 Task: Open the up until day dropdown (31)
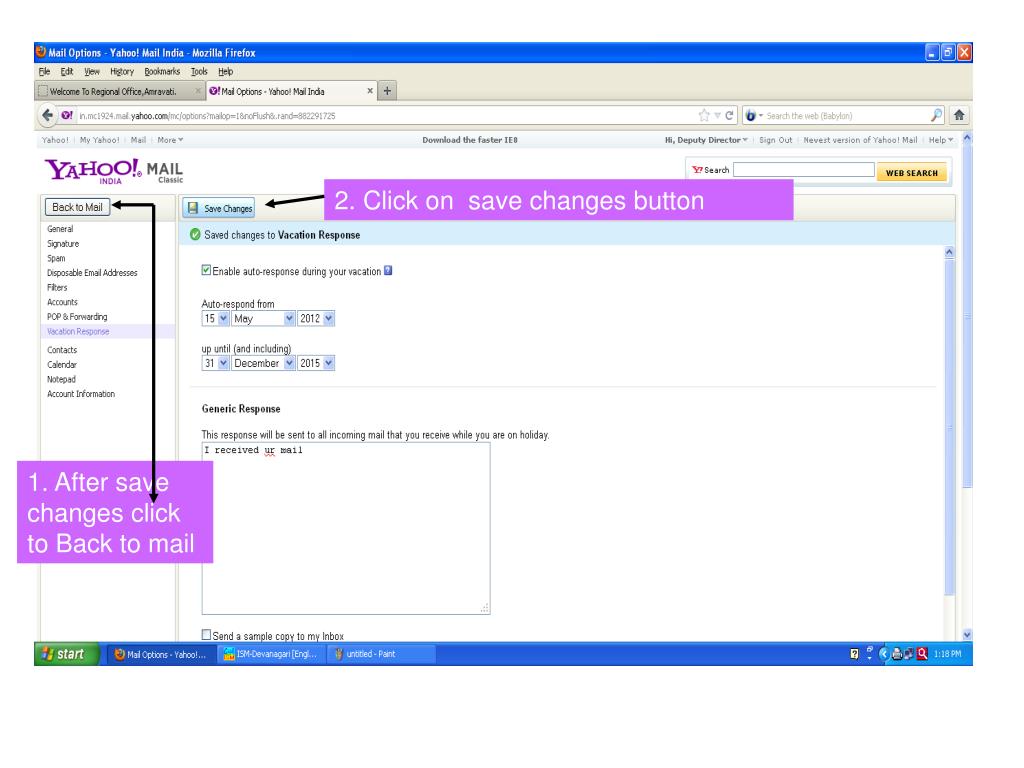[x=216, y=362]
